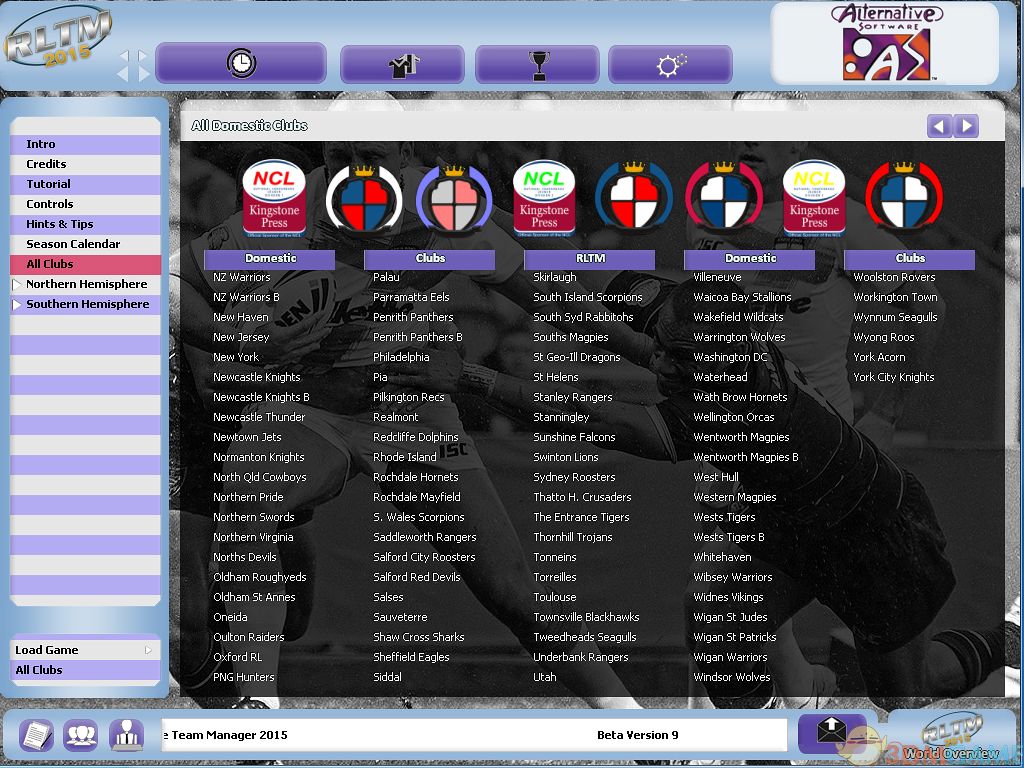Click the black-ringed red and blue crest

pos(364,198)
